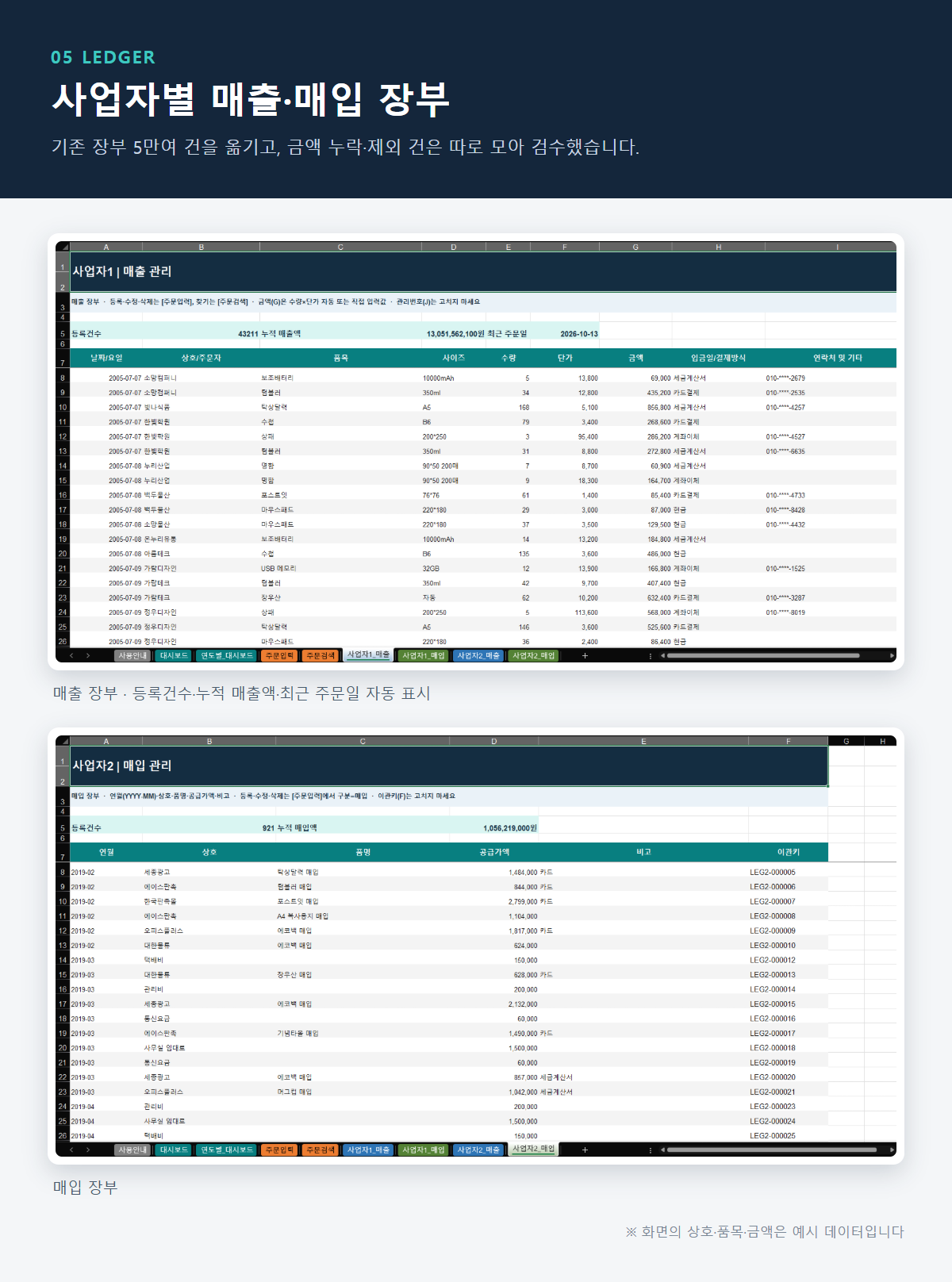Click the select-all corner in 사업자1 매출 sheet

point(63,247)
